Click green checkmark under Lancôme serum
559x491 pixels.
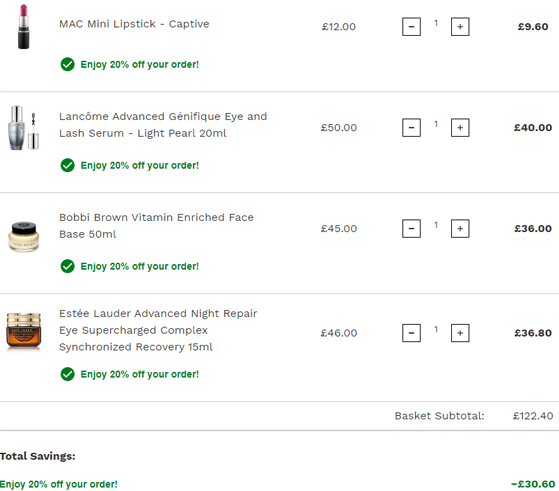point(67,165)
